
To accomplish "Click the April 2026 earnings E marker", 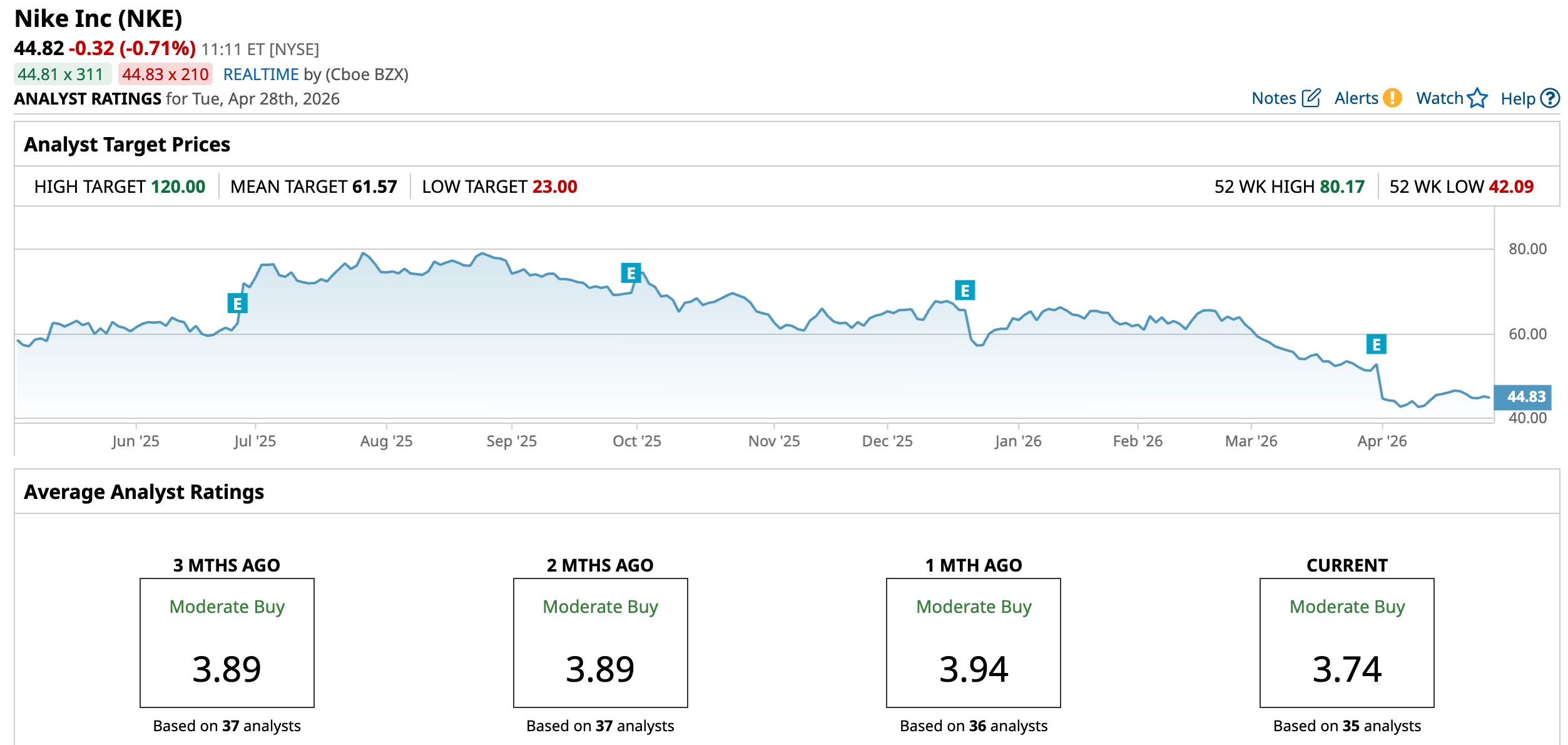I will tap(1376, 344).
